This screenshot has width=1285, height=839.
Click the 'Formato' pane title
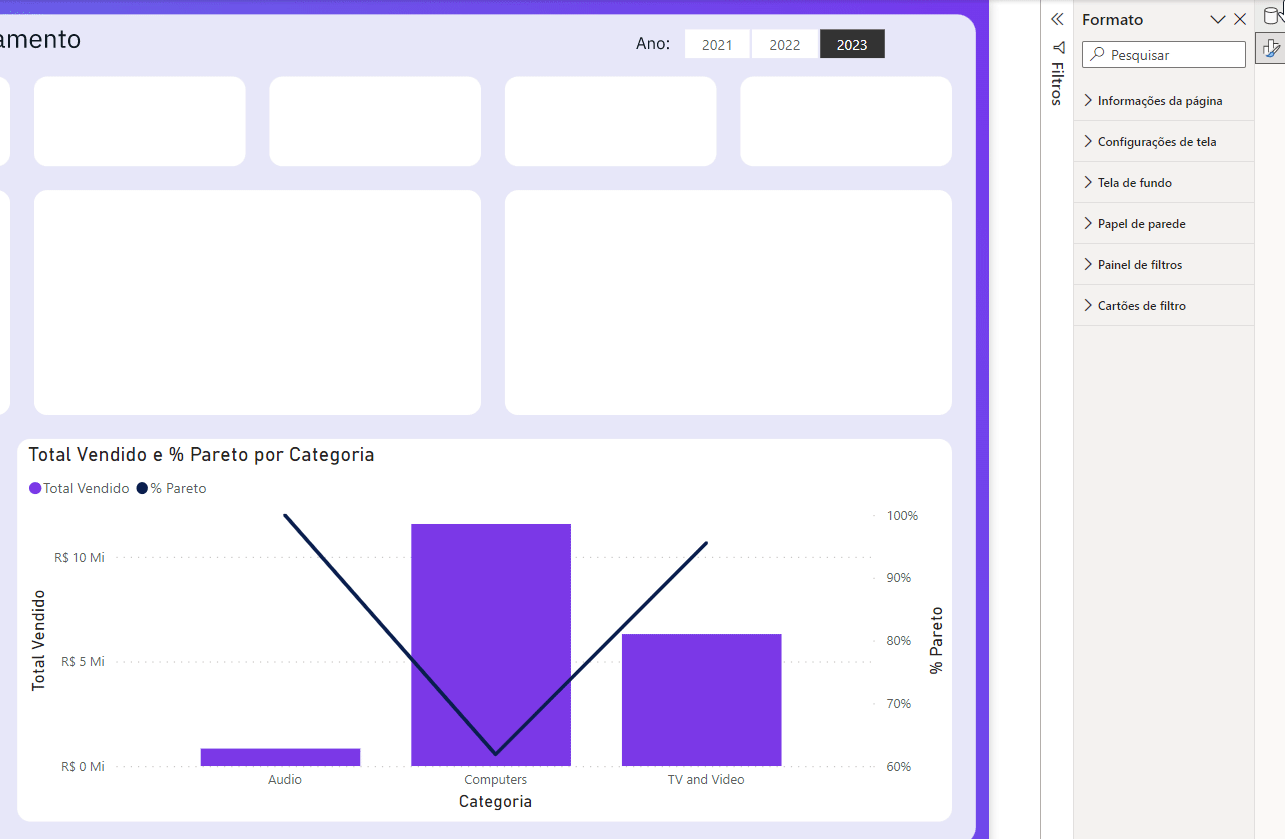tap(1112, 20)
